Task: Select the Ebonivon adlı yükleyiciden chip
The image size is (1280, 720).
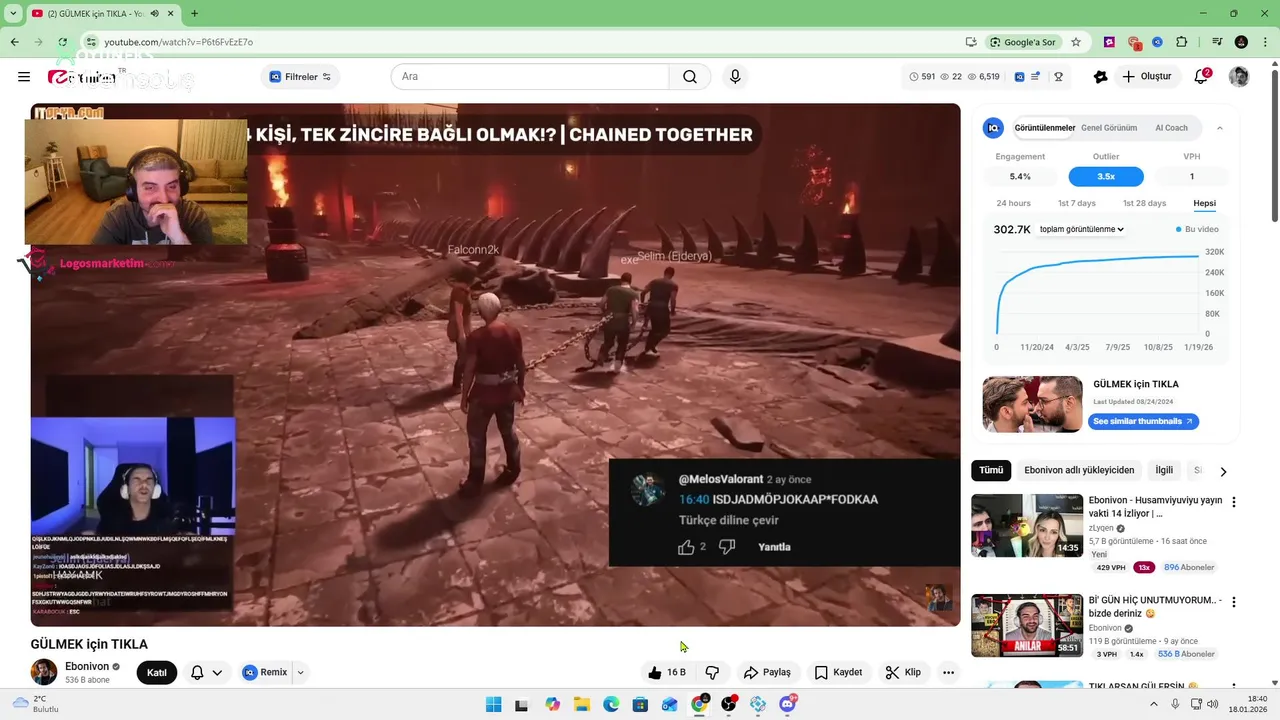Action: coord(1079,470)
